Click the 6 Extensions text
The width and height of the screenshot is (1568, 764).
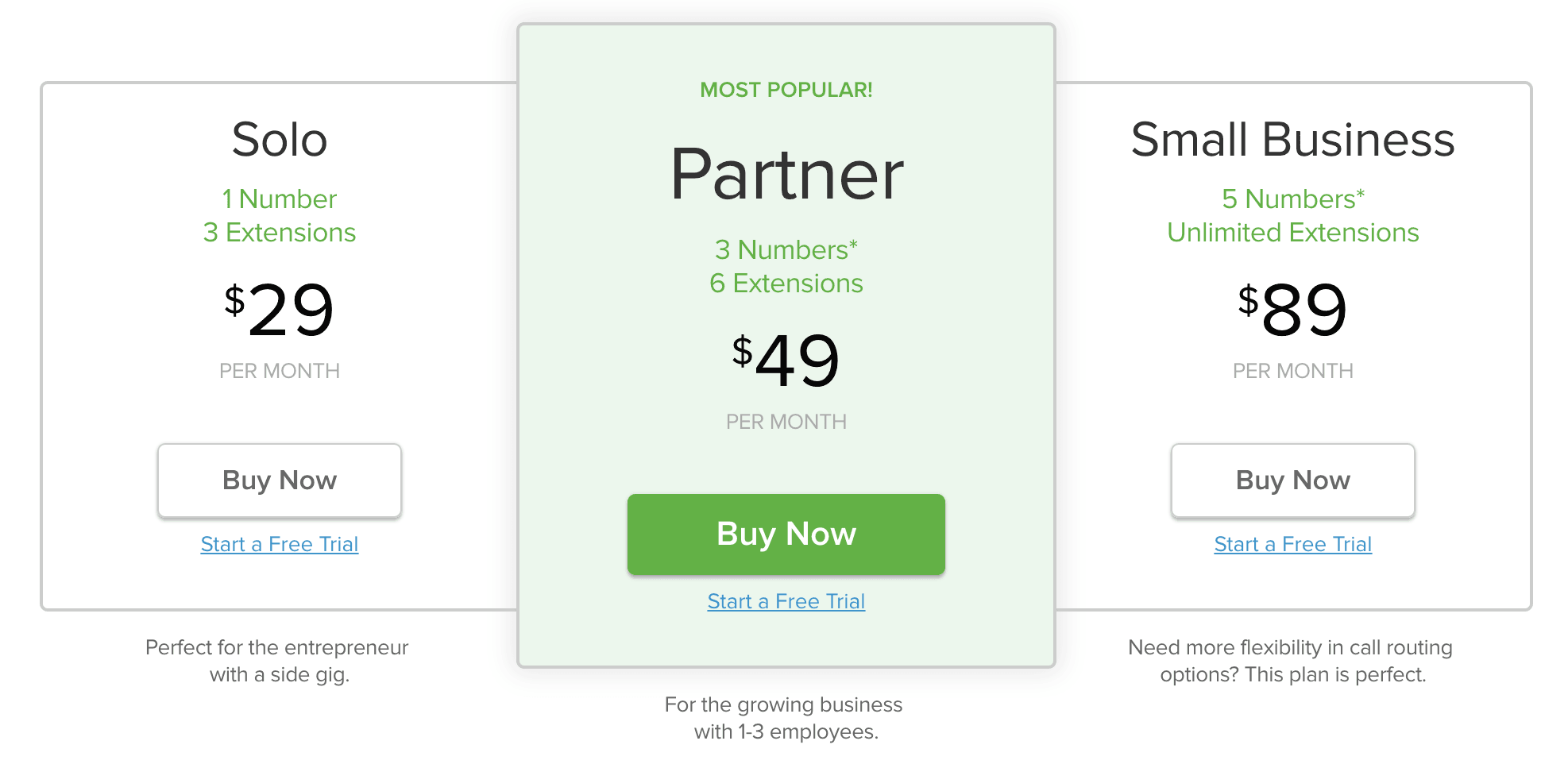[786, 283]
